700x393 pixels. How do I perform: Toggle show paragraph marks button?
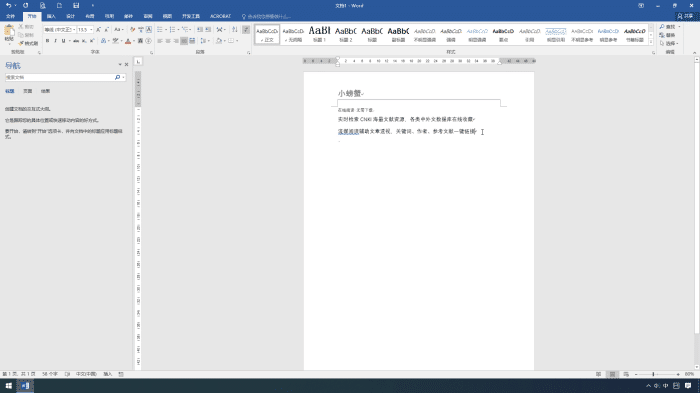(246, 29)
